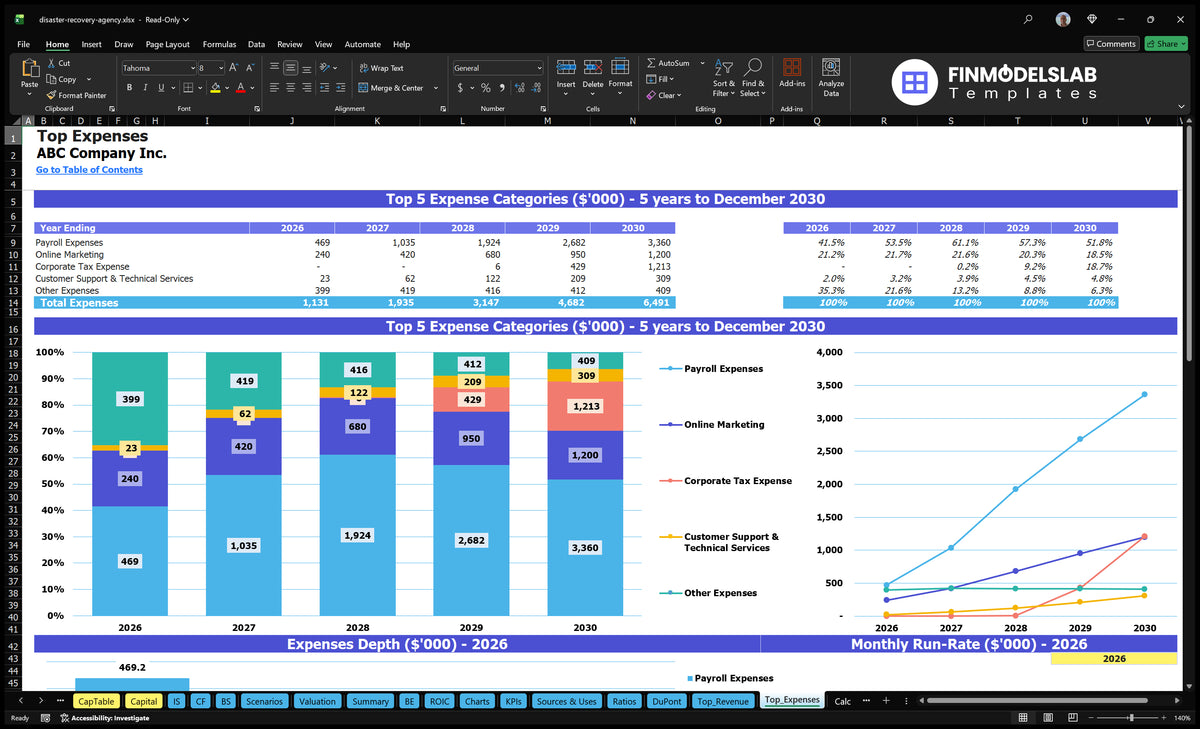Toggle Wrap Text
The width and height of the screenshot is (1200, 729).
point(381,68)
